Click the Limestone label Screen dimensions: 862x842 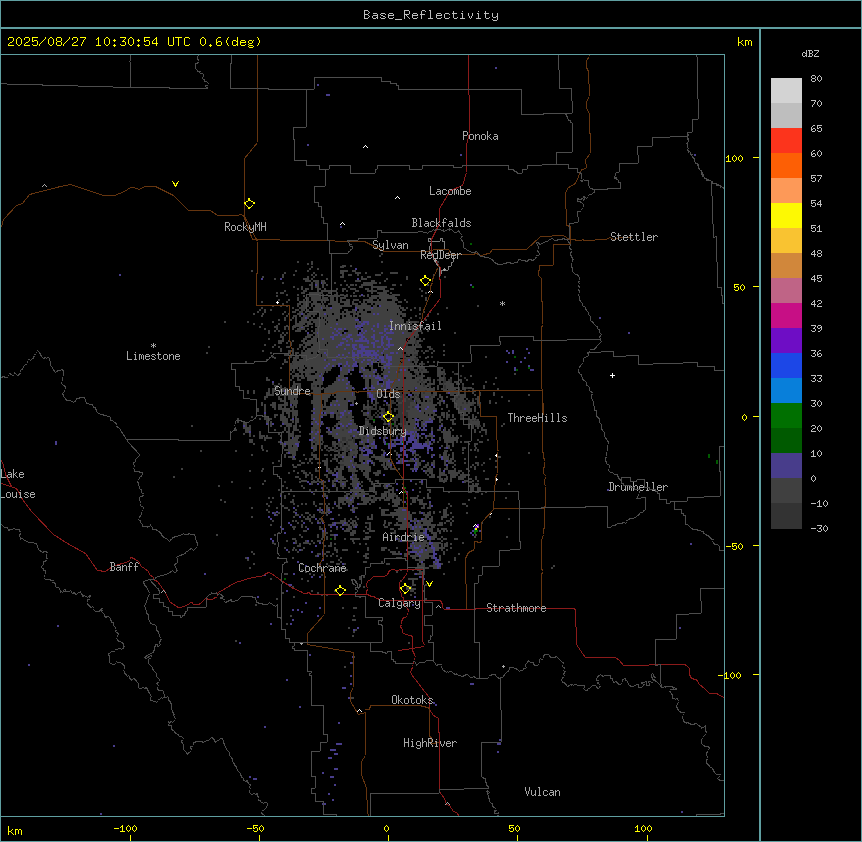153,356
